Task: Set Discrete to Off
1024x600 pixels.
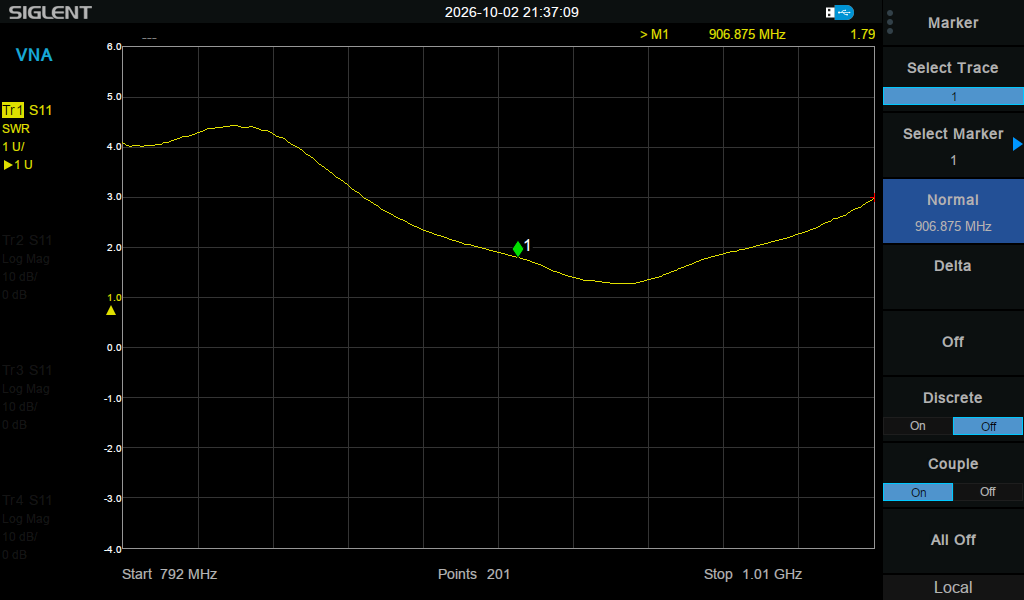Action: coord(988,426)
